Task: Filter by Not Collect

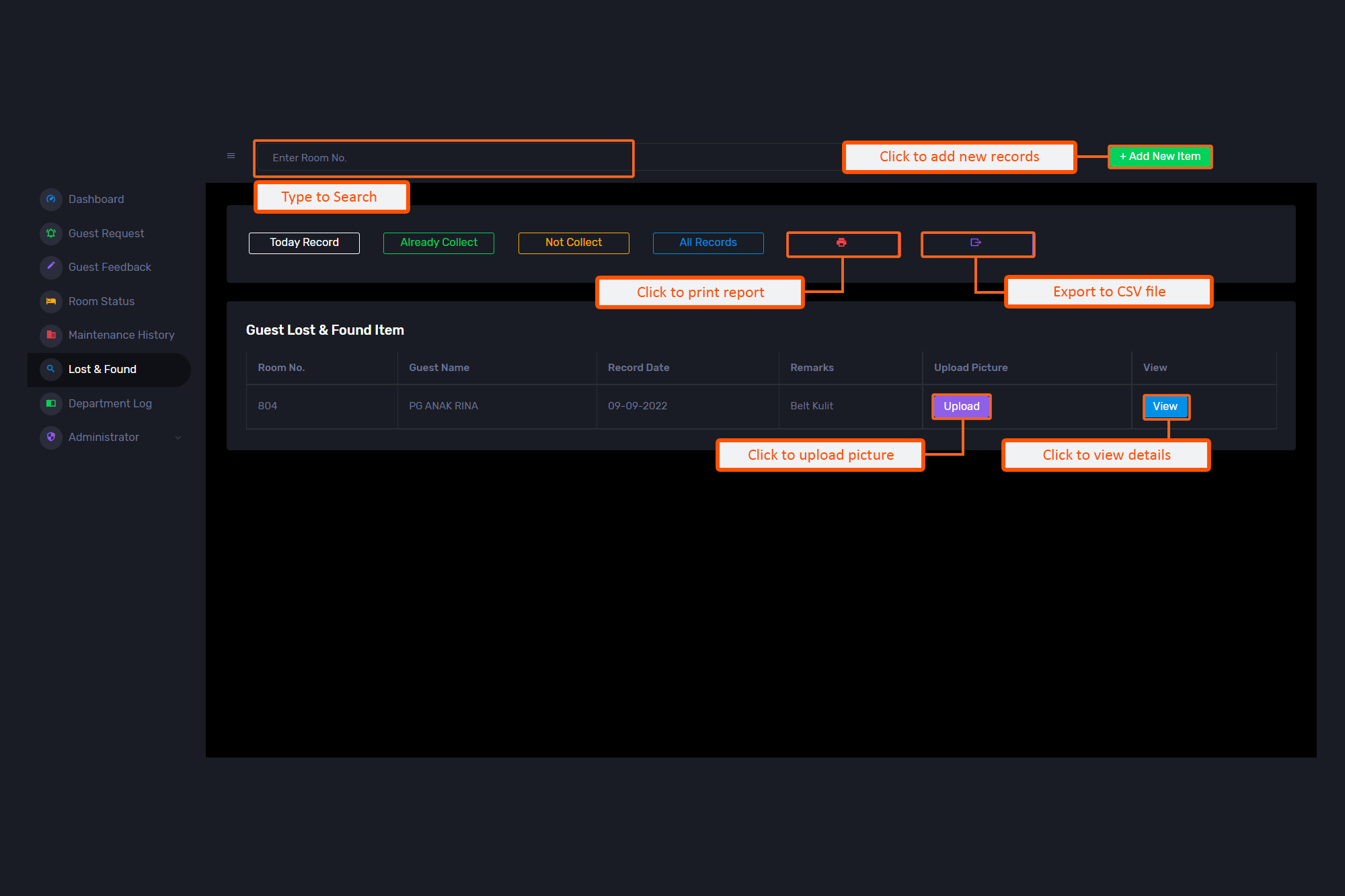Action: coord(574,243)
